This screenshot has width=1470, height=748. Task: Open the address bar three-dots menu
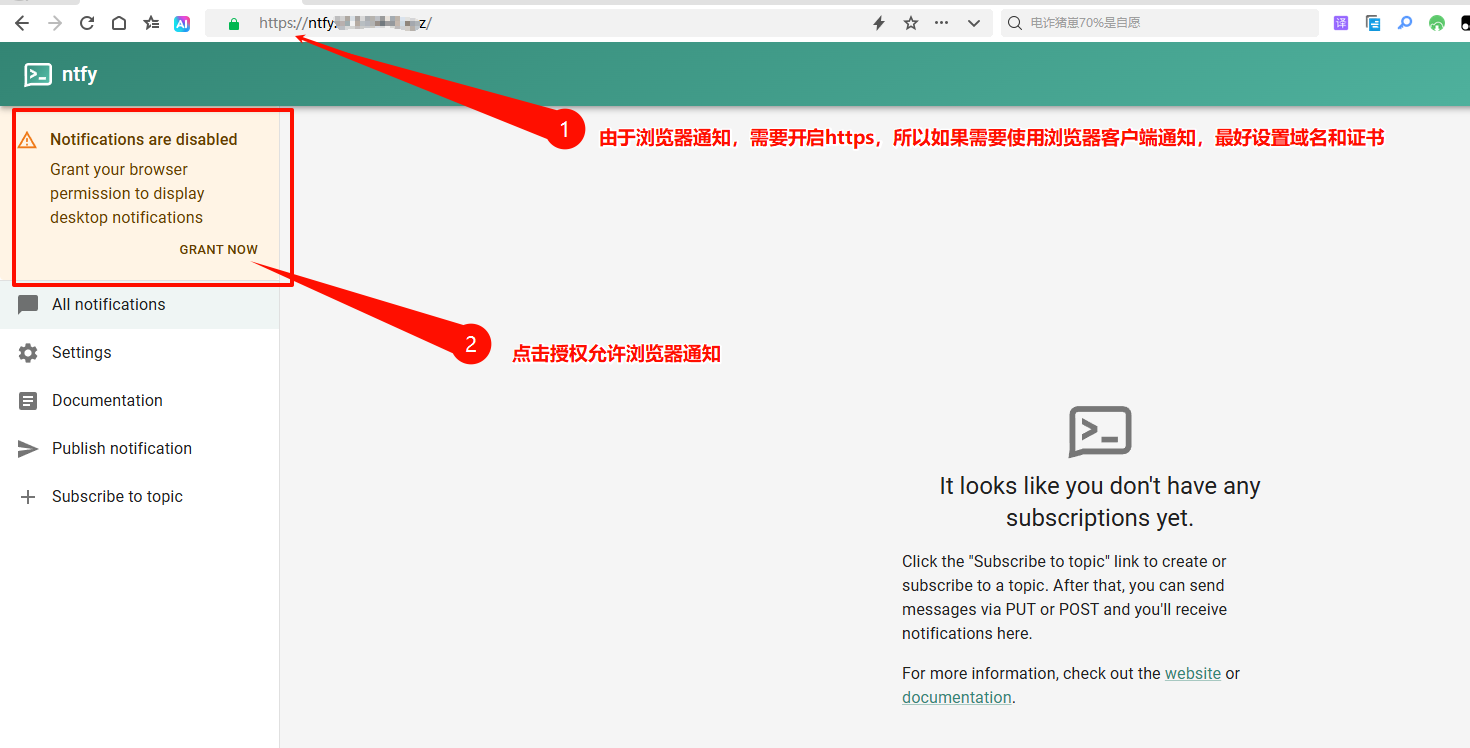[x=941, y=23]
